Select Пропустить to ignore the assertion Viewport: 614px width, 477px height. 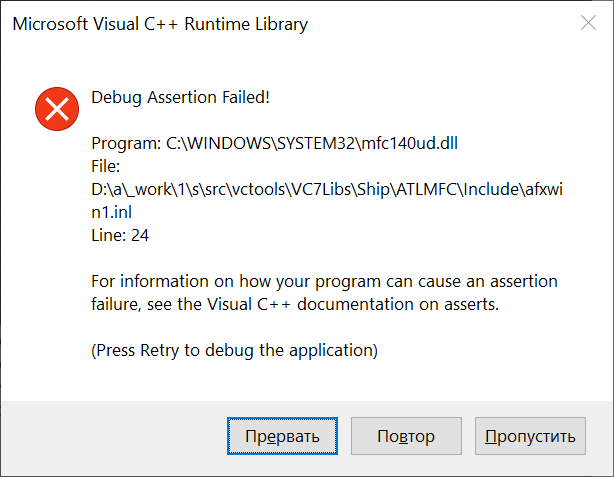coord(530,436)
